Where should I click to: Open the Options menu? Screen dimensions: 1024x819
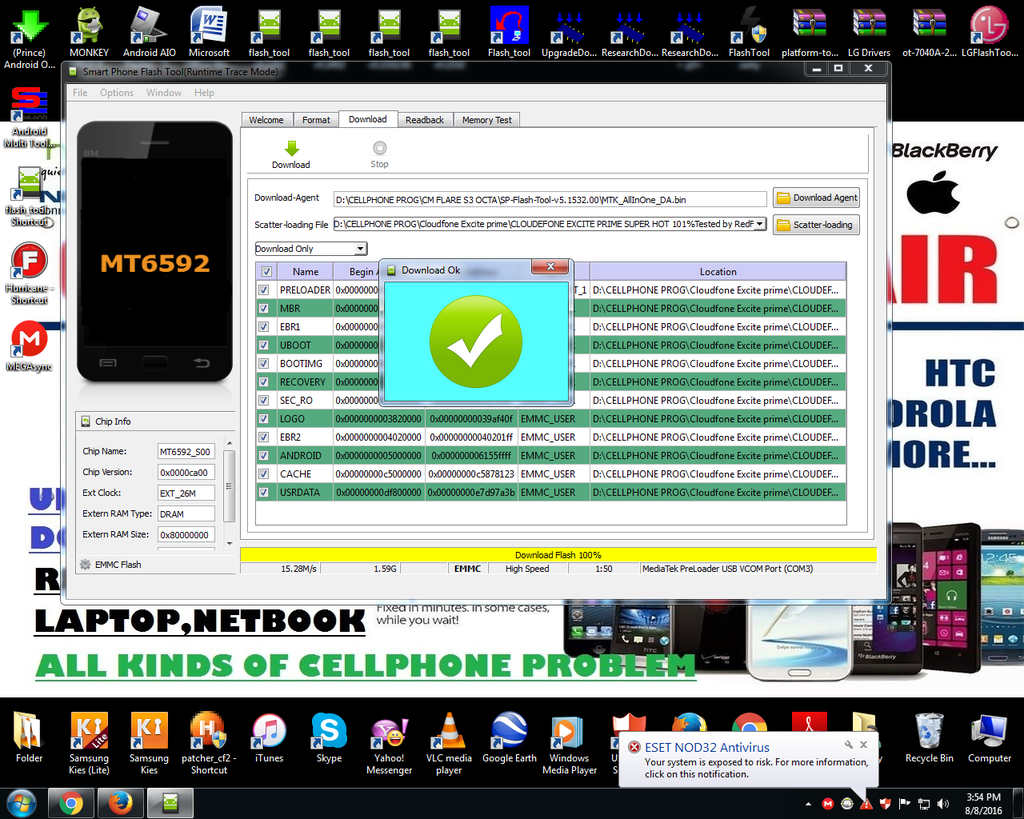tap(117, 93)
